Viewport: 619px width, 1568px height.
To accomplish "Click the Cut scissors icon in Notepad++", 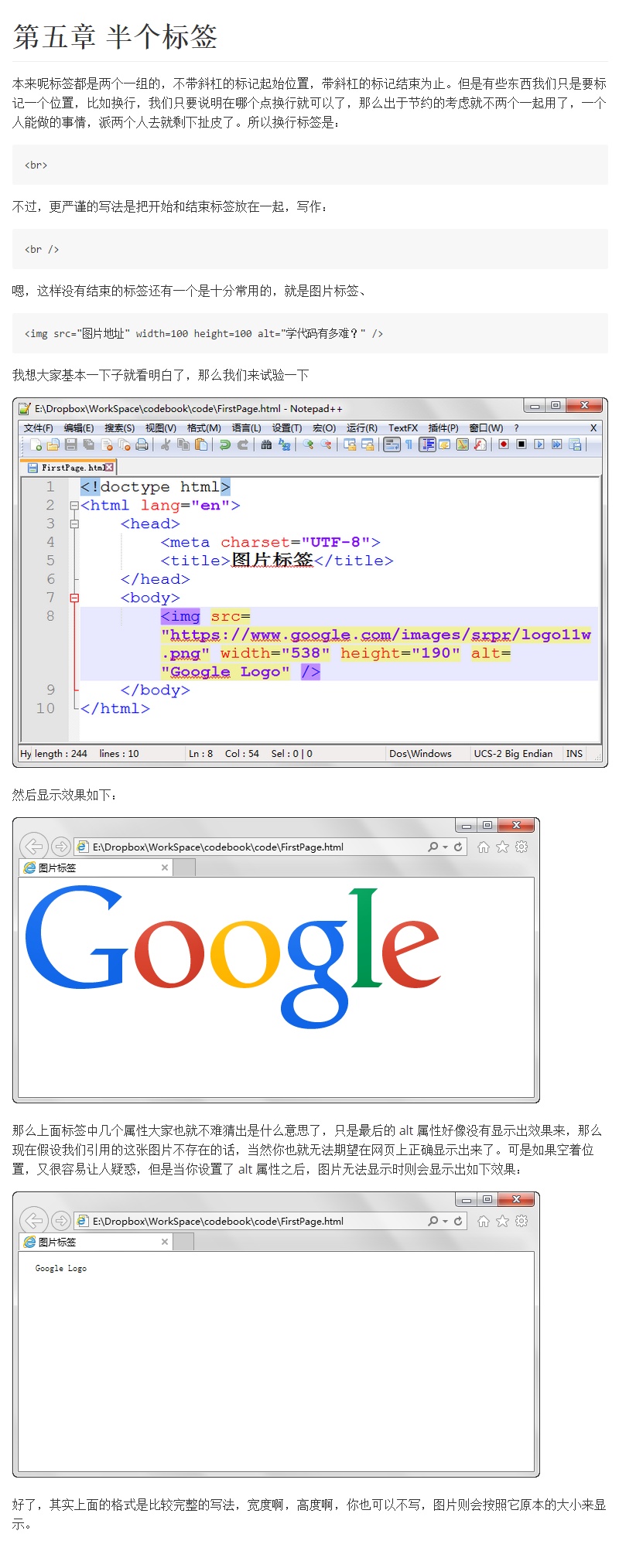I will tap(165, 445).
